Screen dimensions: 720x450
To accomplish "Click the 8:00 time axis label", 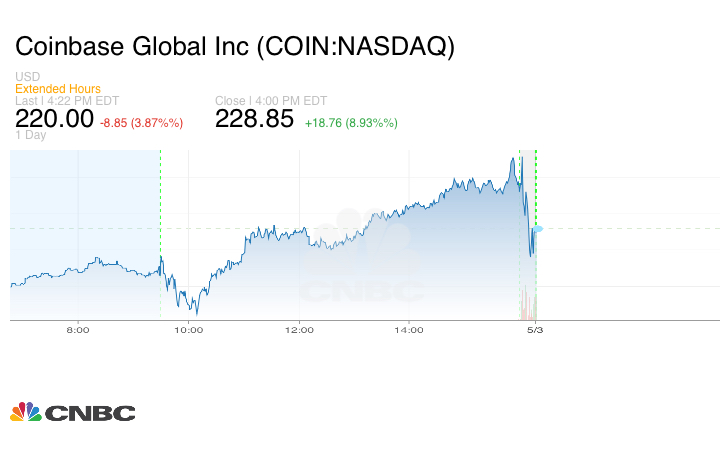I will (78, 329).
